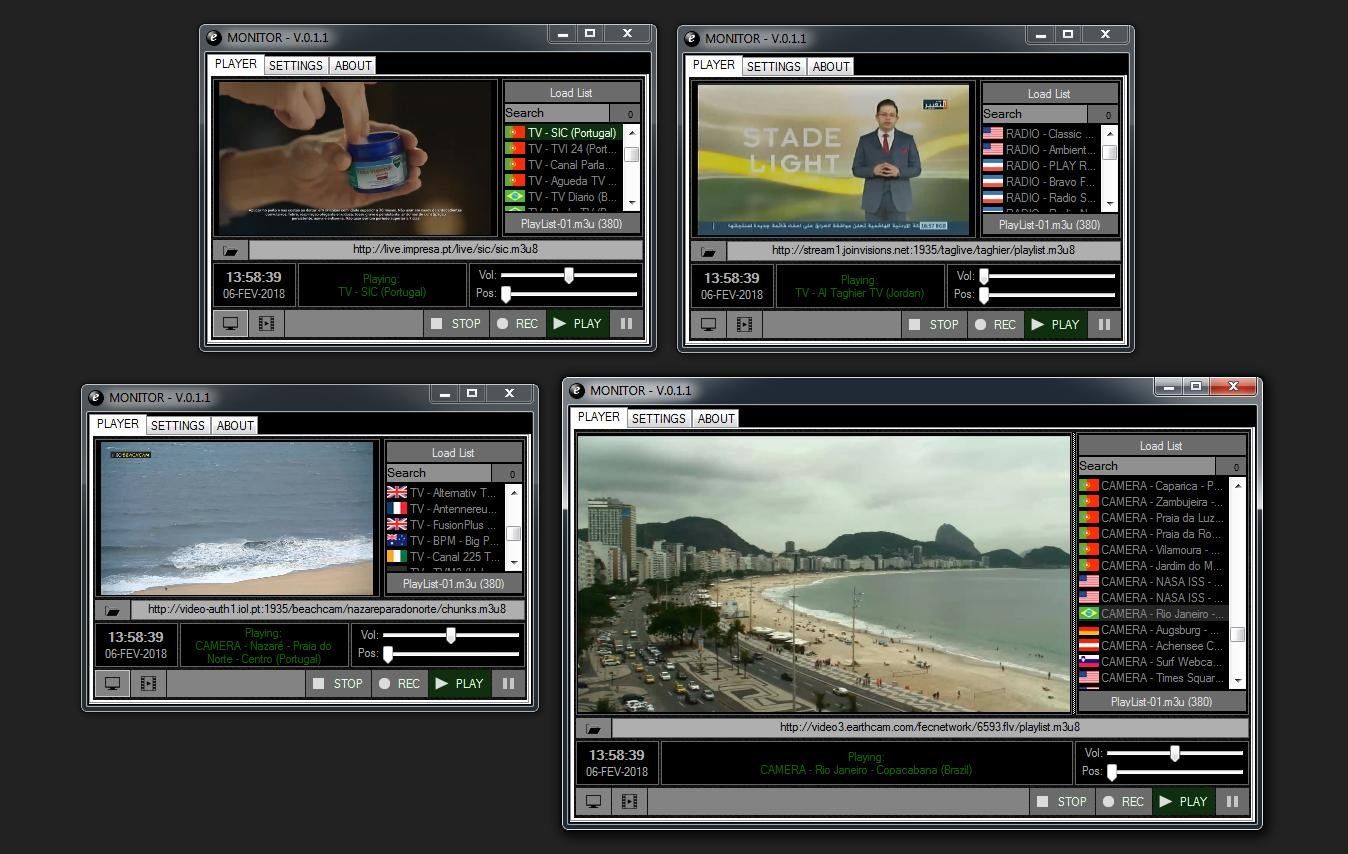Open fullscreen view in the Copacabana player

593,800
